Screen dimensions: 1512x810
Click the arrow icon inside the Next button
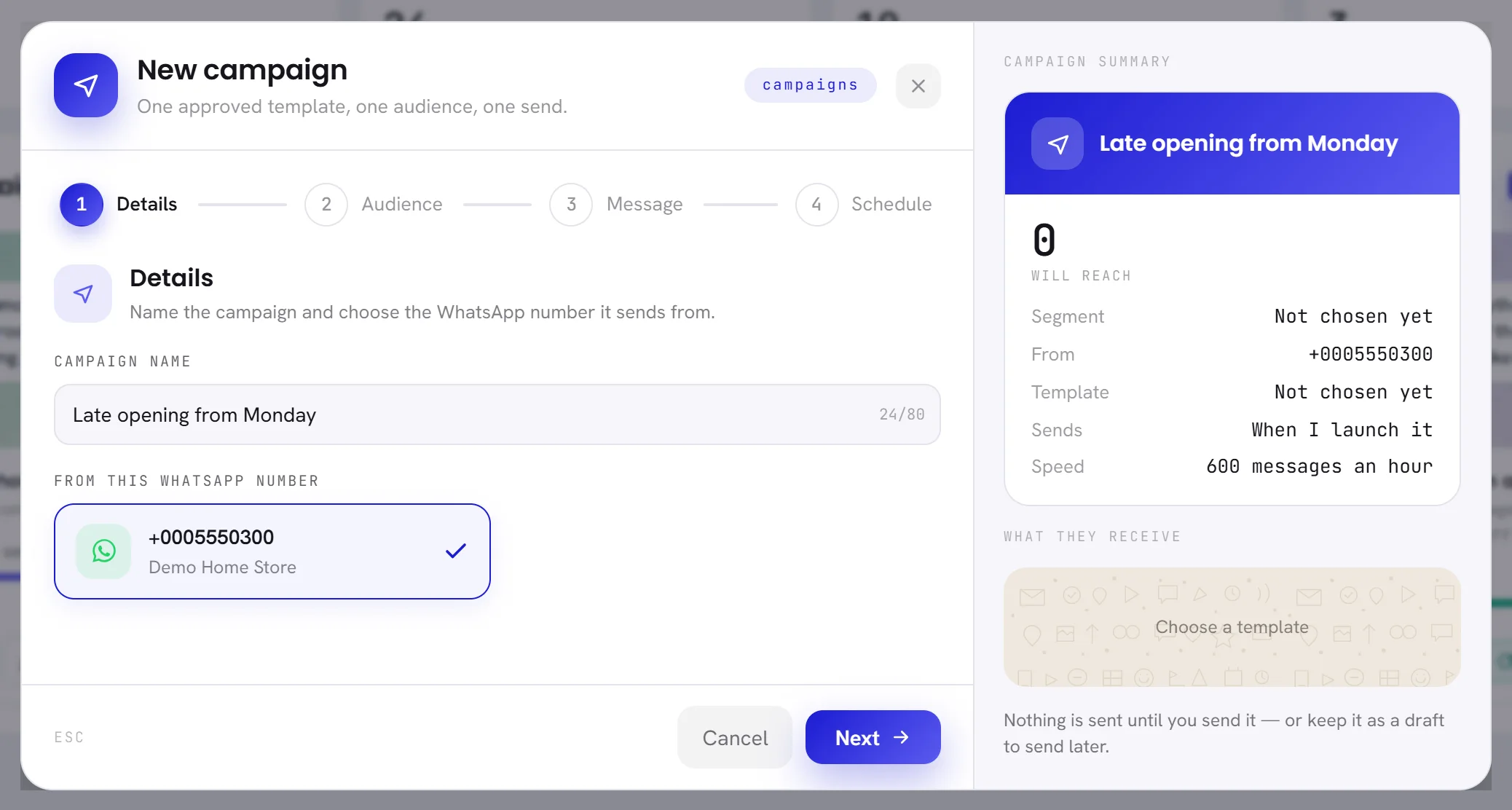click(x=901, y=737)
